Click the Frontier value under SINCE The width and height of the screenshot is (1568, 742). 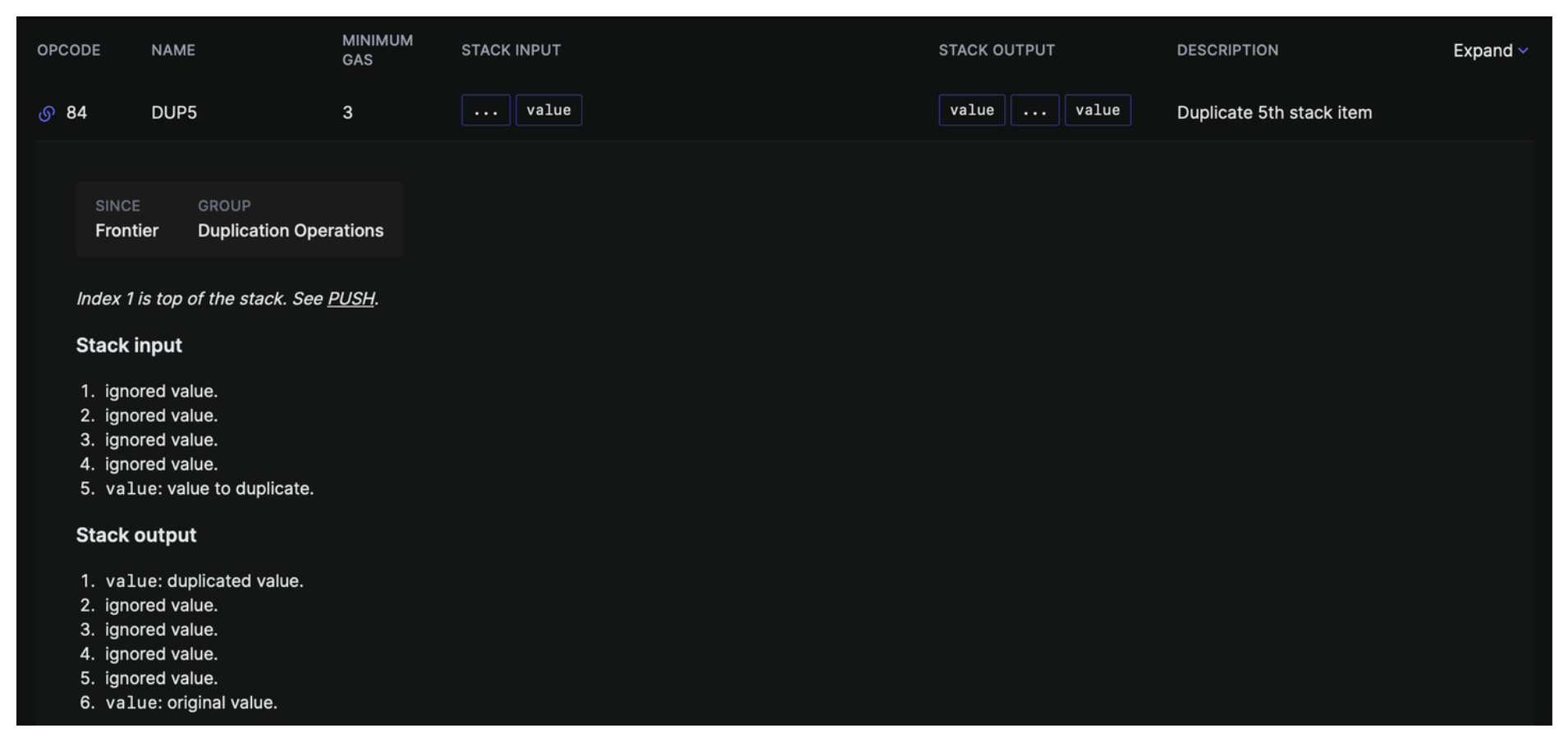point(126,231)
